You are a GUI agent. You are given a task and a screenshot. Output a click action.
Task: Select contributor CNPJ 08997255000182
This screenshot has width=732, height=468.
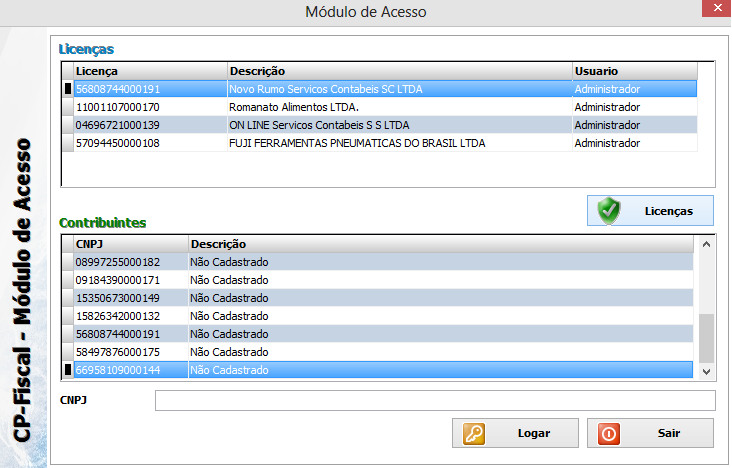click(x=118, y=262)
